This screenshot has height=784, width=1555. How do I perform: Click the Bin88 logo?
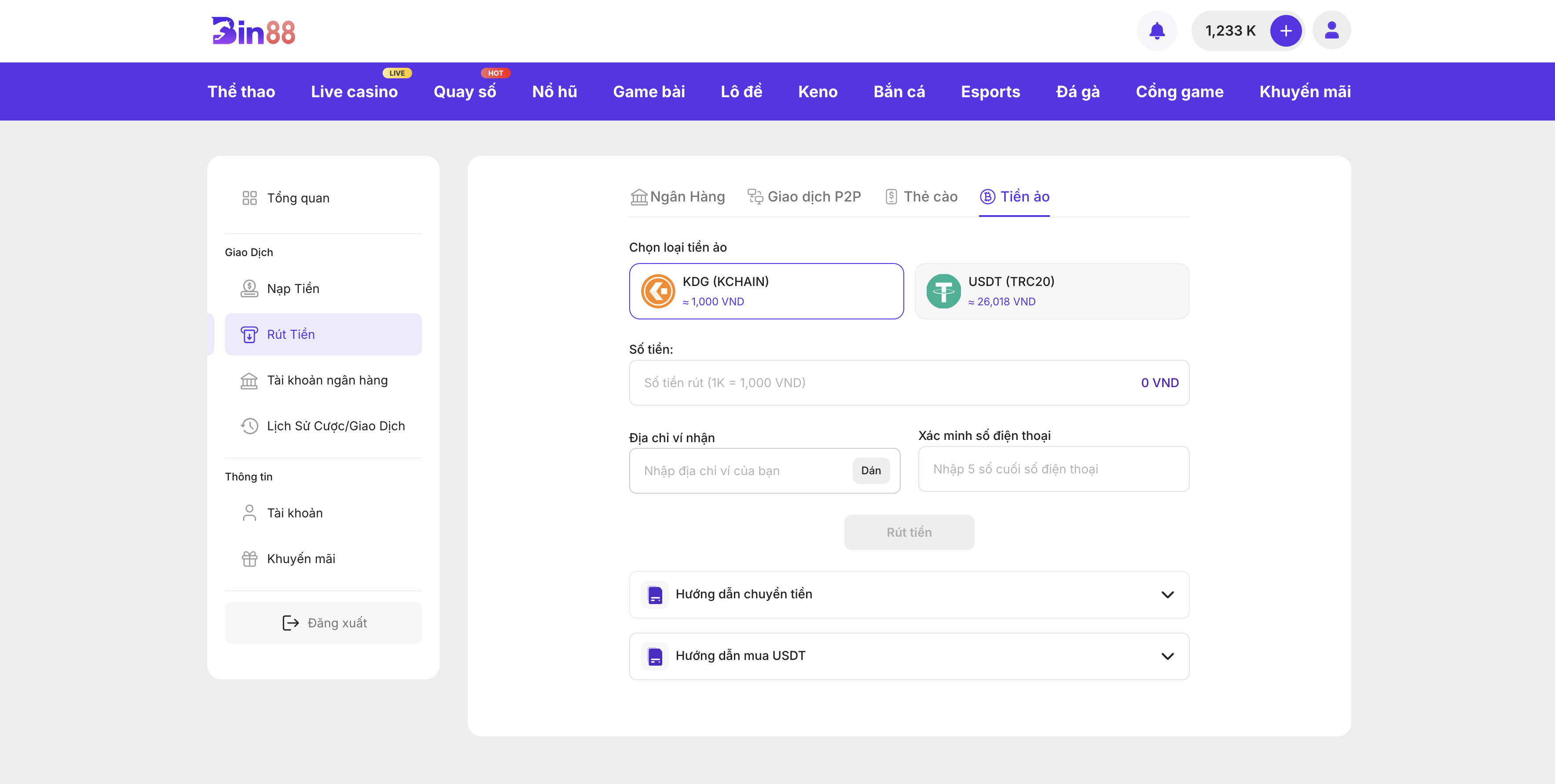(253, 31)
